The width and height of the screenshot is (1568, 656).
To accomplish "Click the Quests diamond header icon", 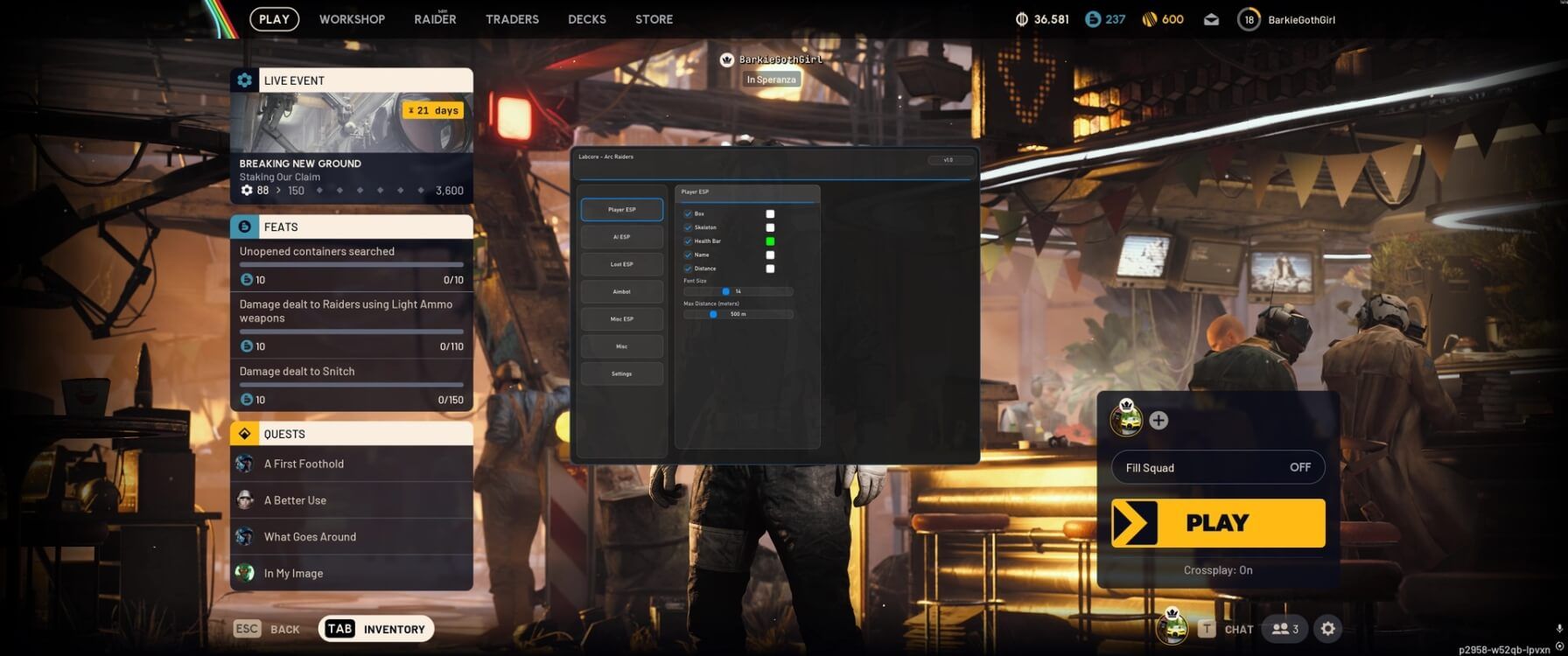I will (244, 434).
